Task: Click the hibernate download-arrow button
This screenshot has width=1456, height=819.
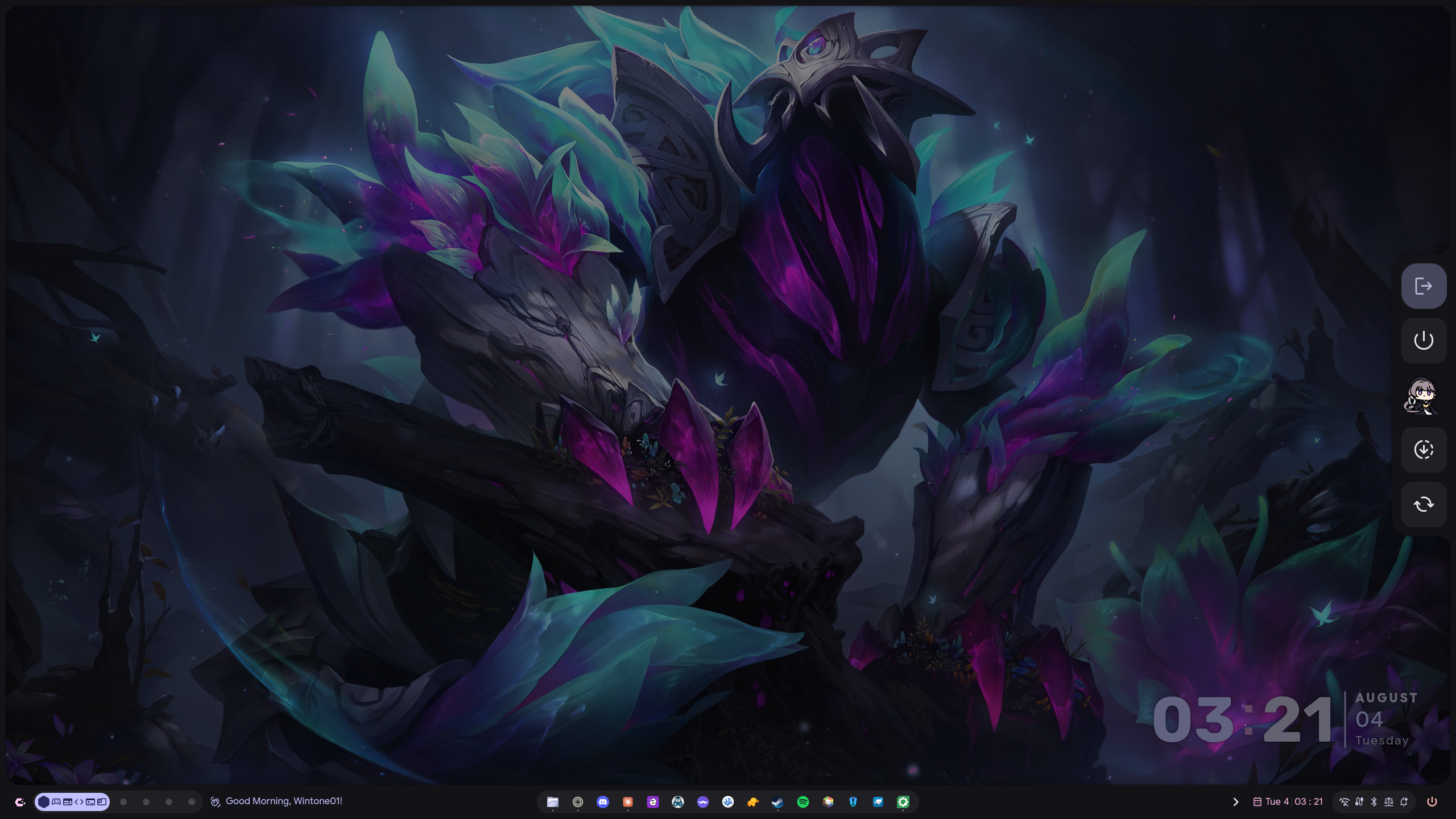Action: click(1424, 450)
